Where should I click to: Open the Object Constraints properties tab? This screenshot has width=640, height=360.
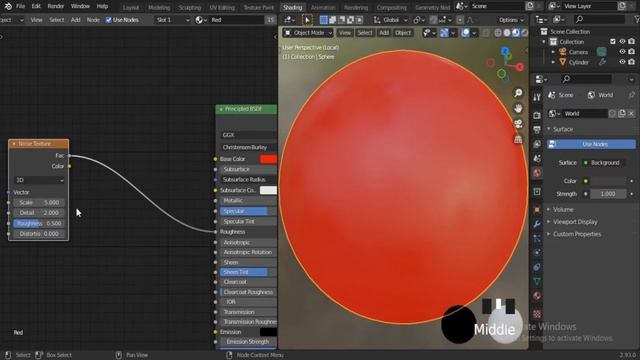tap(537, 267)
